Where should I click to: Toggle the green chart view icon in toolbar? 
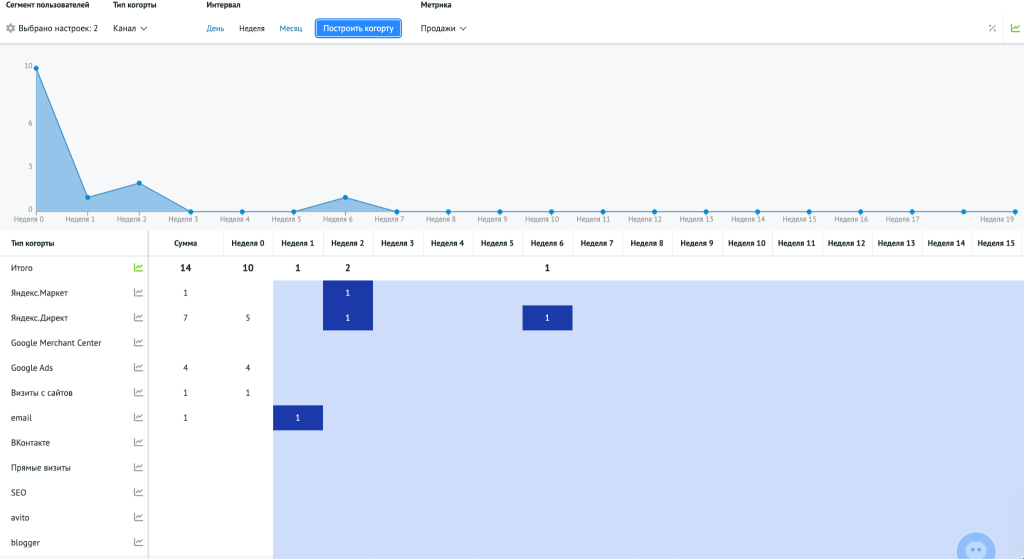(1015, 28)
